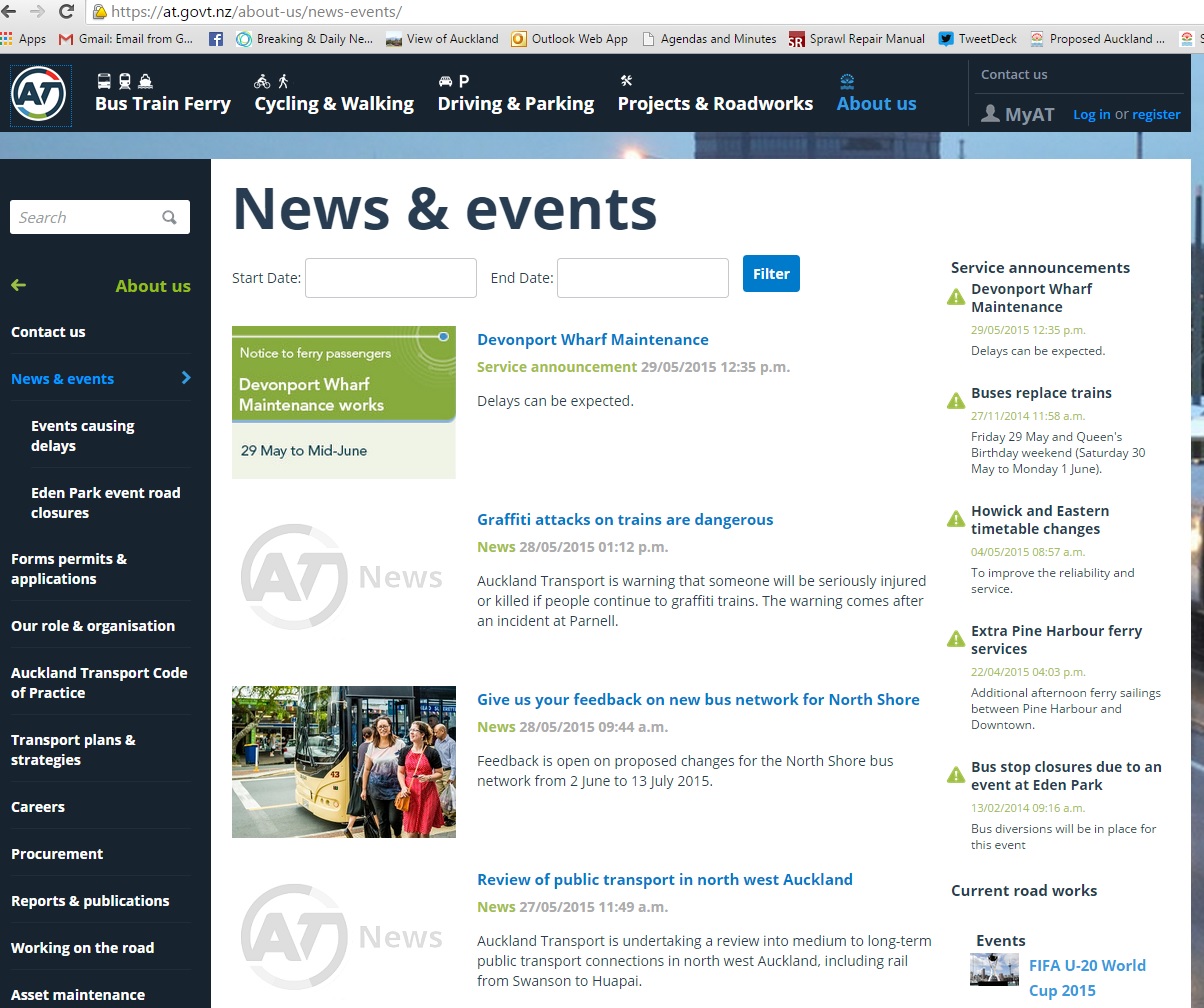Click warning icon next to Buses replace trains
This screenshot has width=1204, height=1008.
click(x=956, y=401)
